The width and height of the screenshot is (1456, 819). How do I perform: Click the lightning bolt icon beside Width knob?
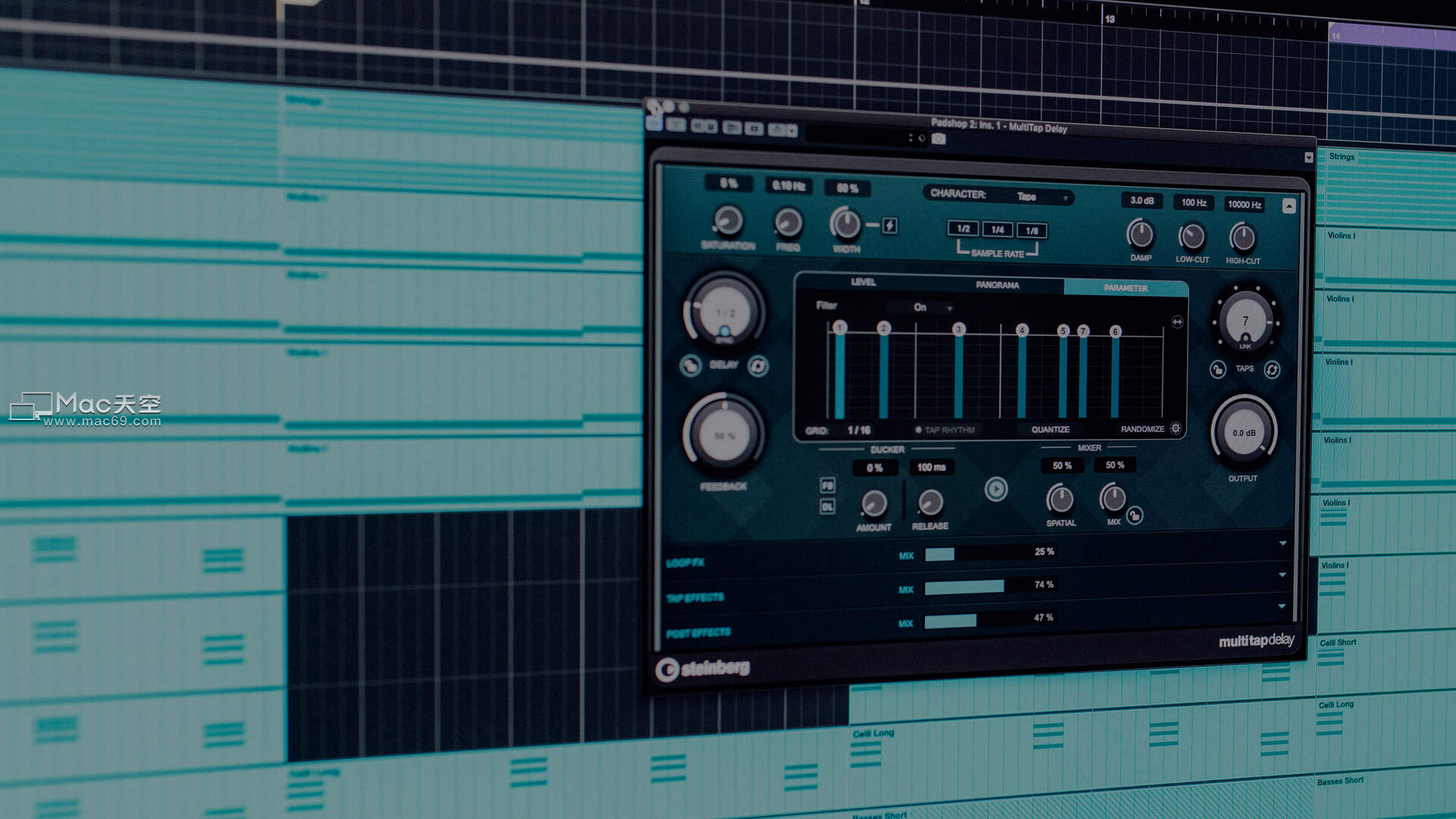(x=890, y=226)
